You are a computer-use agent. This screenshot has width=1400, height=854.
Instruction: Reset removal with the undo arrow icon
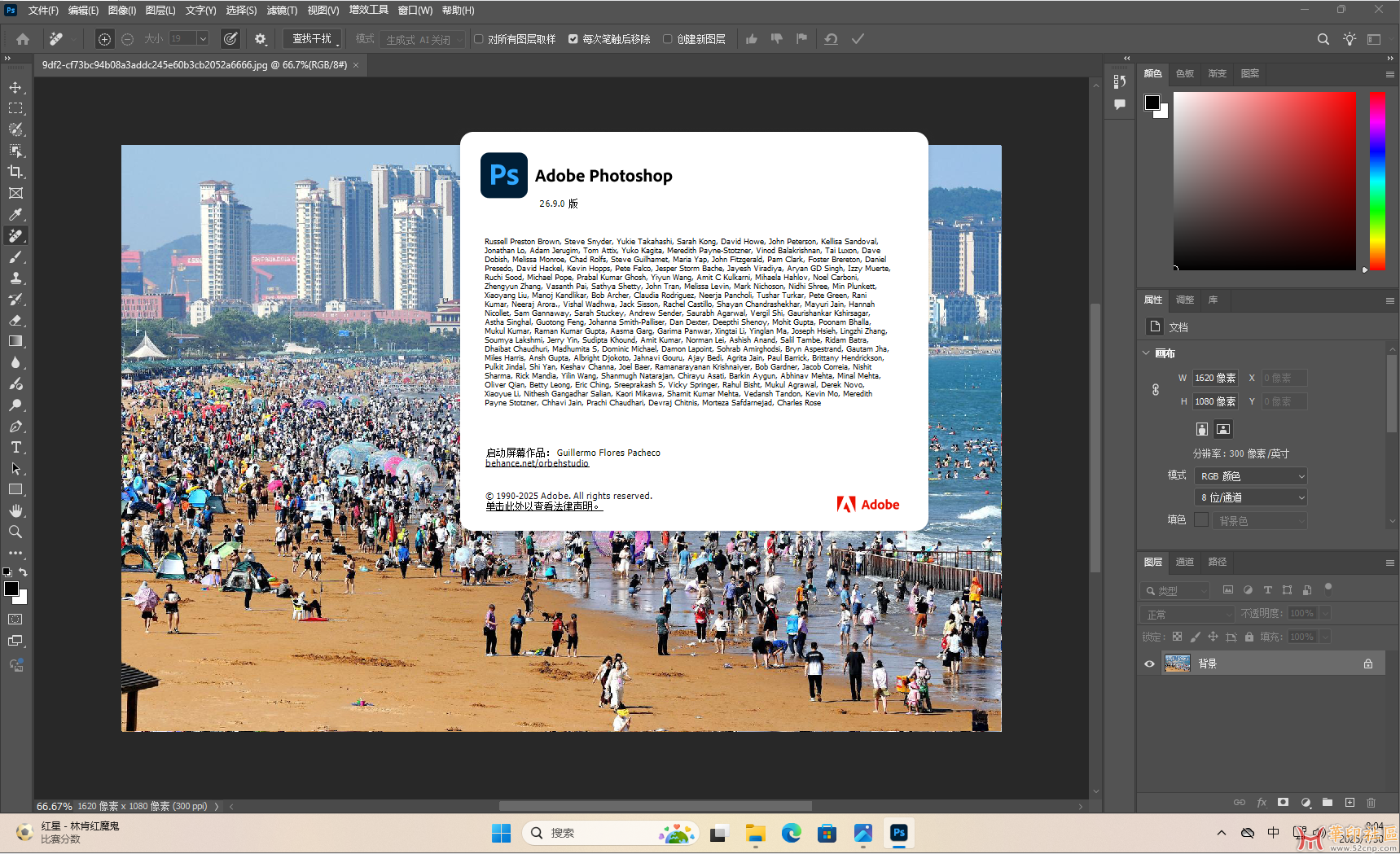coord(831,39)
